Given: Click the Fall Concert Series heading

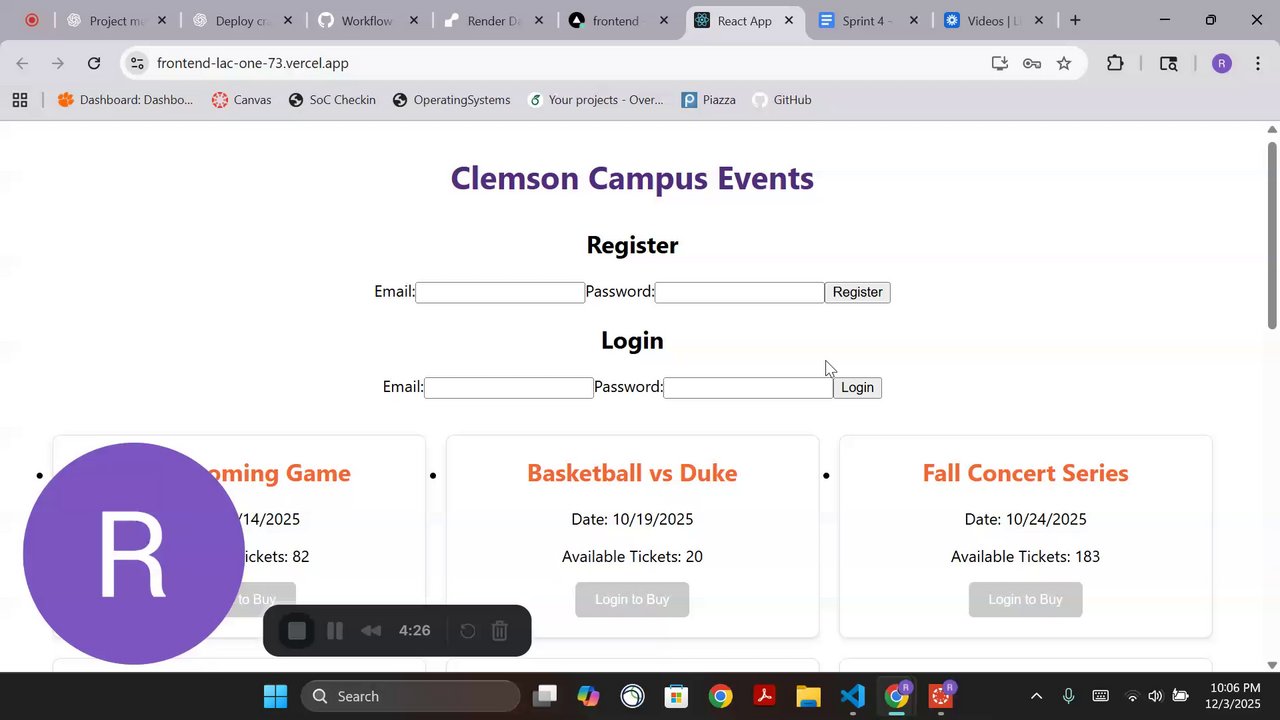Looking at the screenshot, I should pyautogui.click(x=1025, y=473).
